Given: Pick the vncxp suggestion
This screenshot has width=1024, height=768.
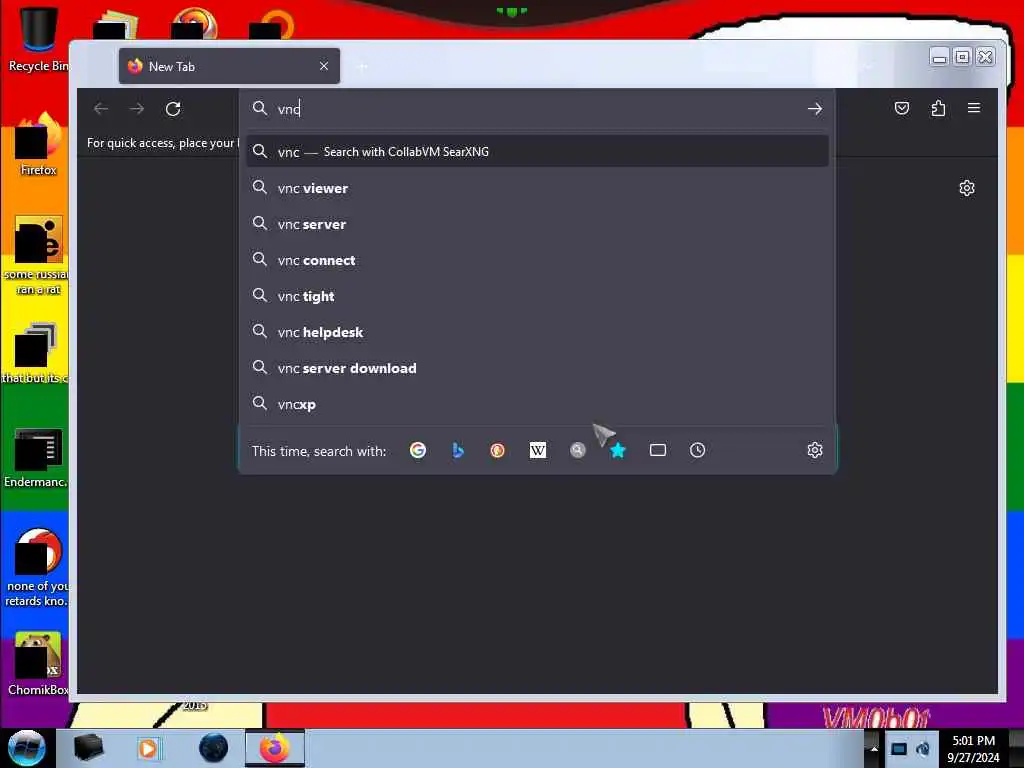Looking at the screenshot, I should pyautogui.click(x=537, y=404).
